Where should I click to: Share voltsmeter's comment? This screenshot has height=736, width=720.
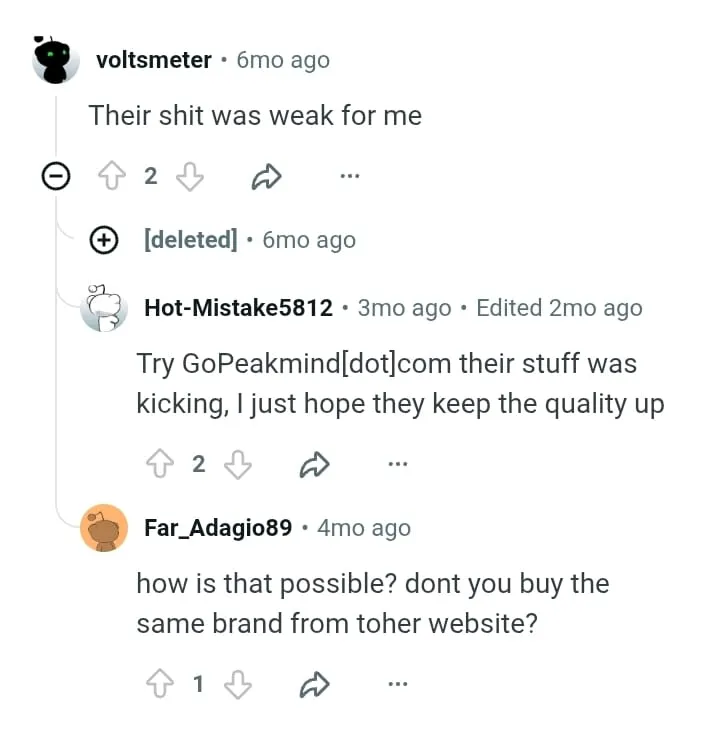tap(266, 177)
